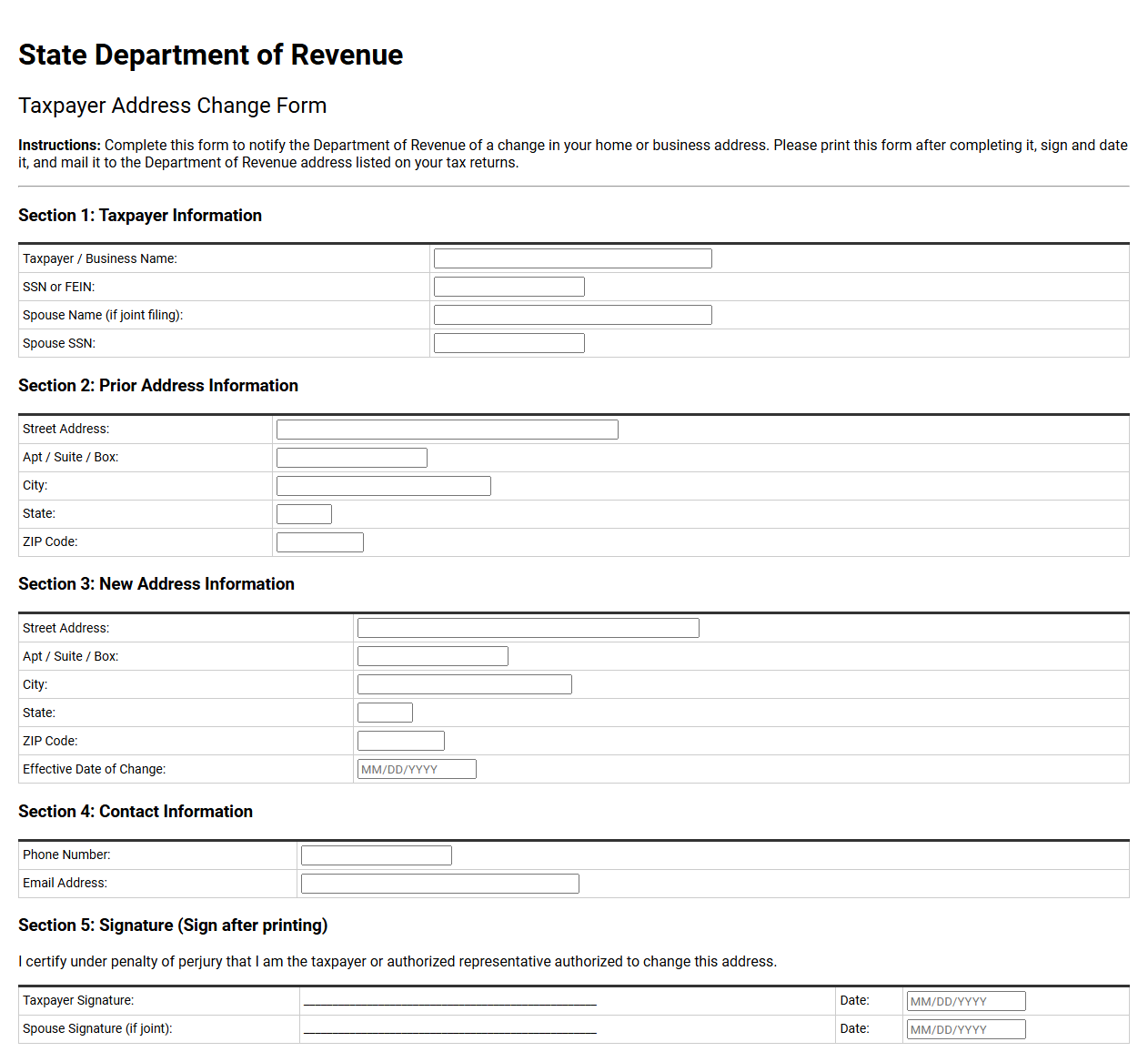
Task: Click 'Section 1: Taxpayer Information' heading
Action: pos(140,216)
